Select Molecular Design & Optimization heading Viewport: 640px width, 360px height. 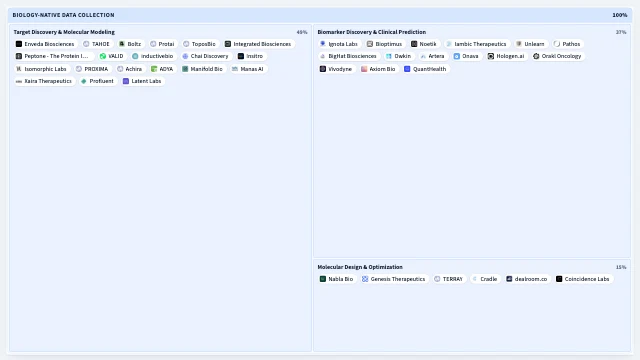pos(360,267)
